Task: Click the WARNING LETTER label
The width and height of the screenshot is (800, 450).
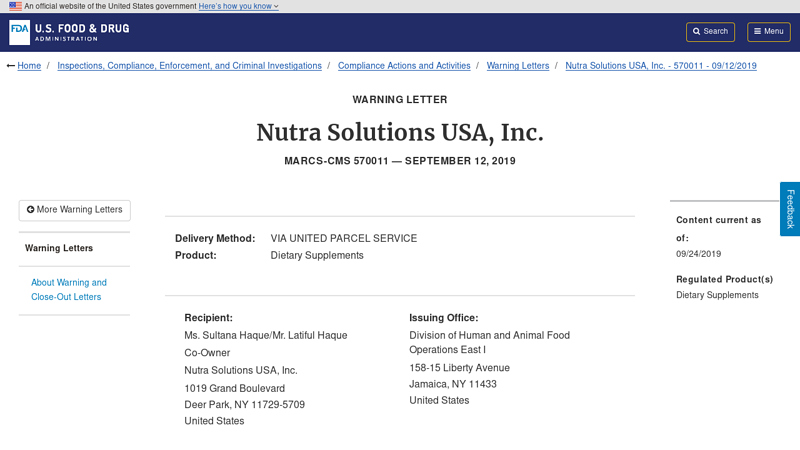Action: pyautogui.click(x=400, y=100)
